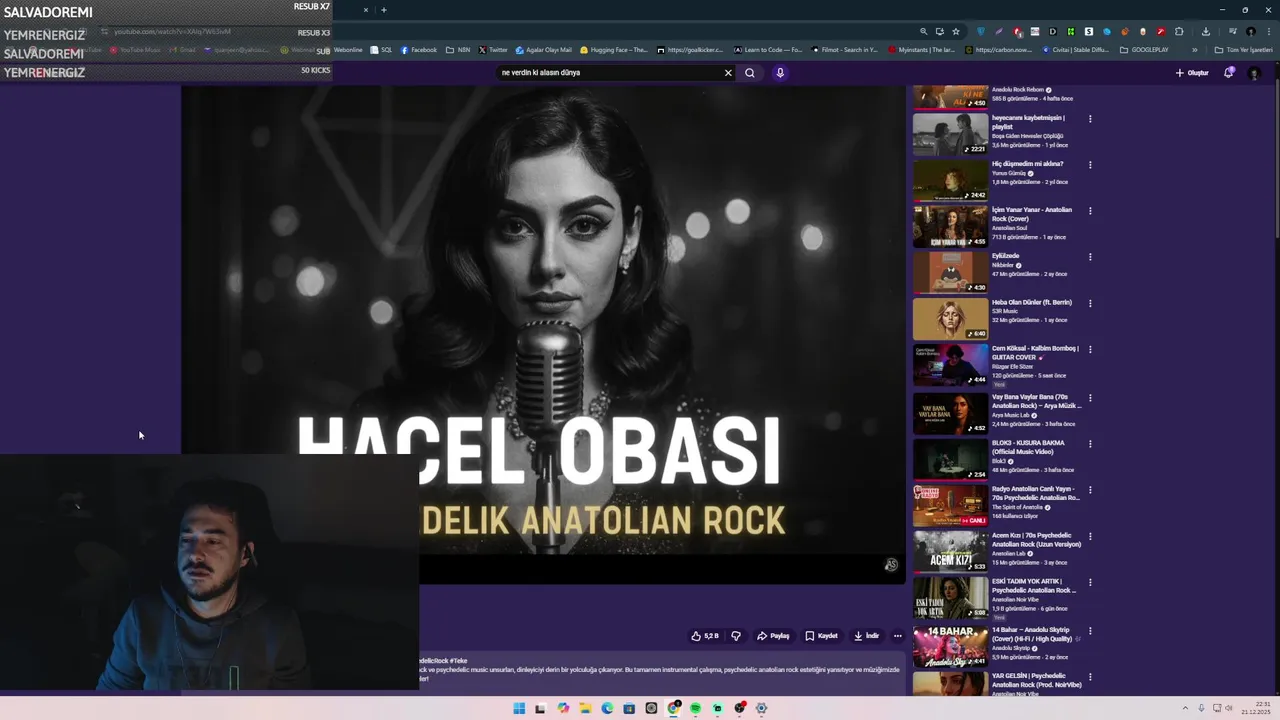Bookmark page with the star icon
The width and height of the screenshot is (1280, 720).
(x=955, y=31)
